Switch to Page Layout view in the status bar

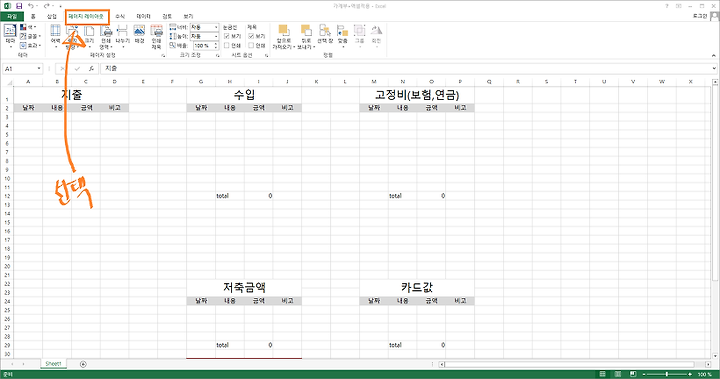pos(618,374)
